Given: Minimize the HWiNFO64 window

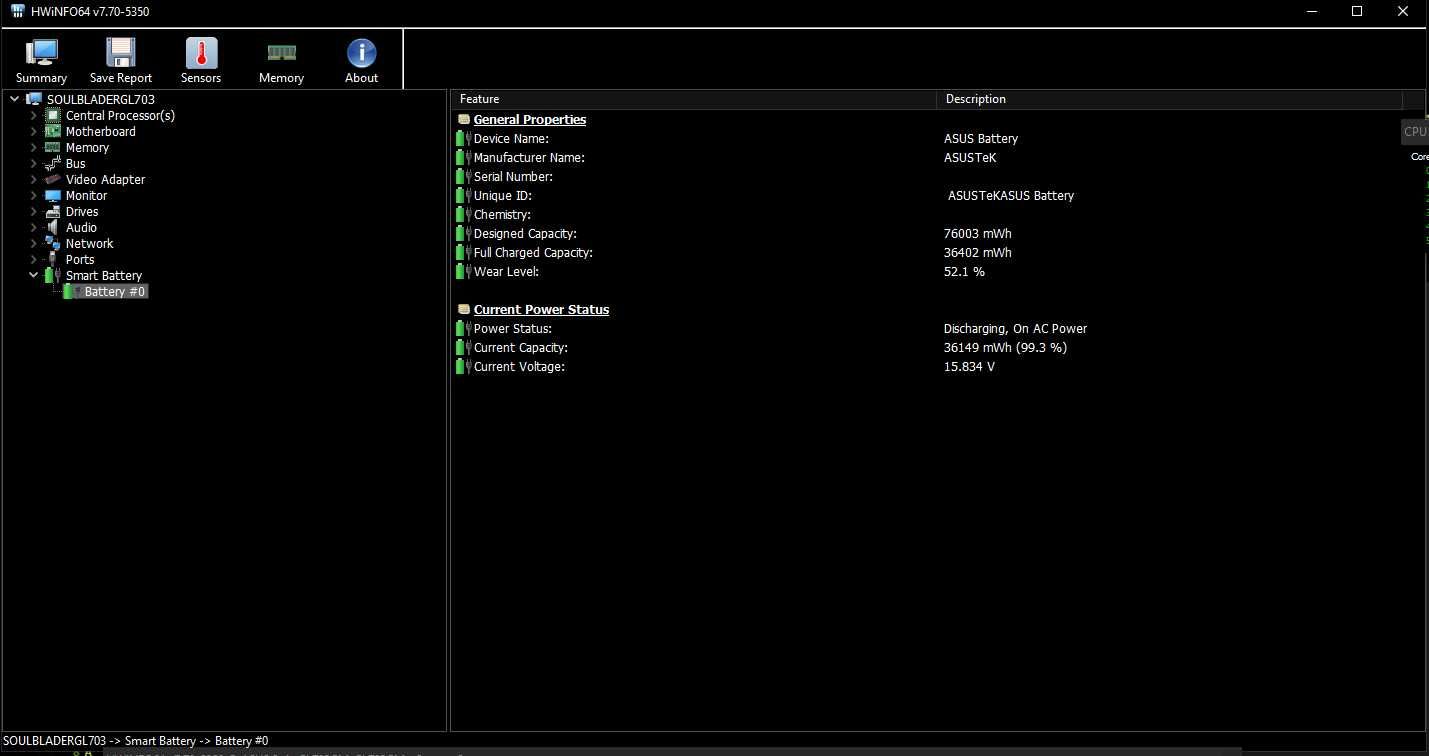Looking at the screenshot, I should point(1312,11).
